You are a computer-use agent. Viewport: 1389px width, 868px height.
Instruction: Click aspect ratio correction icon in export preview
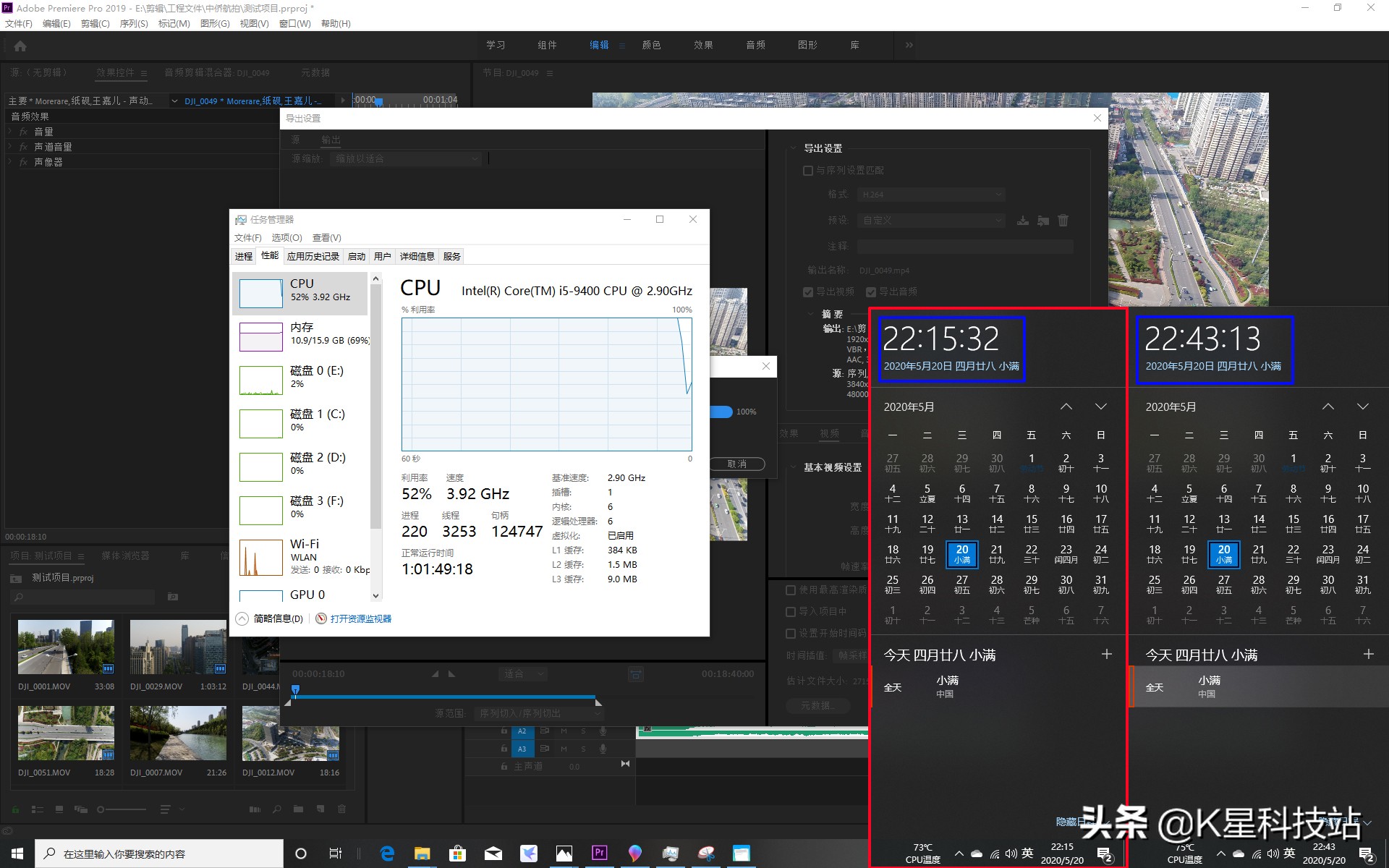[635, 674]
